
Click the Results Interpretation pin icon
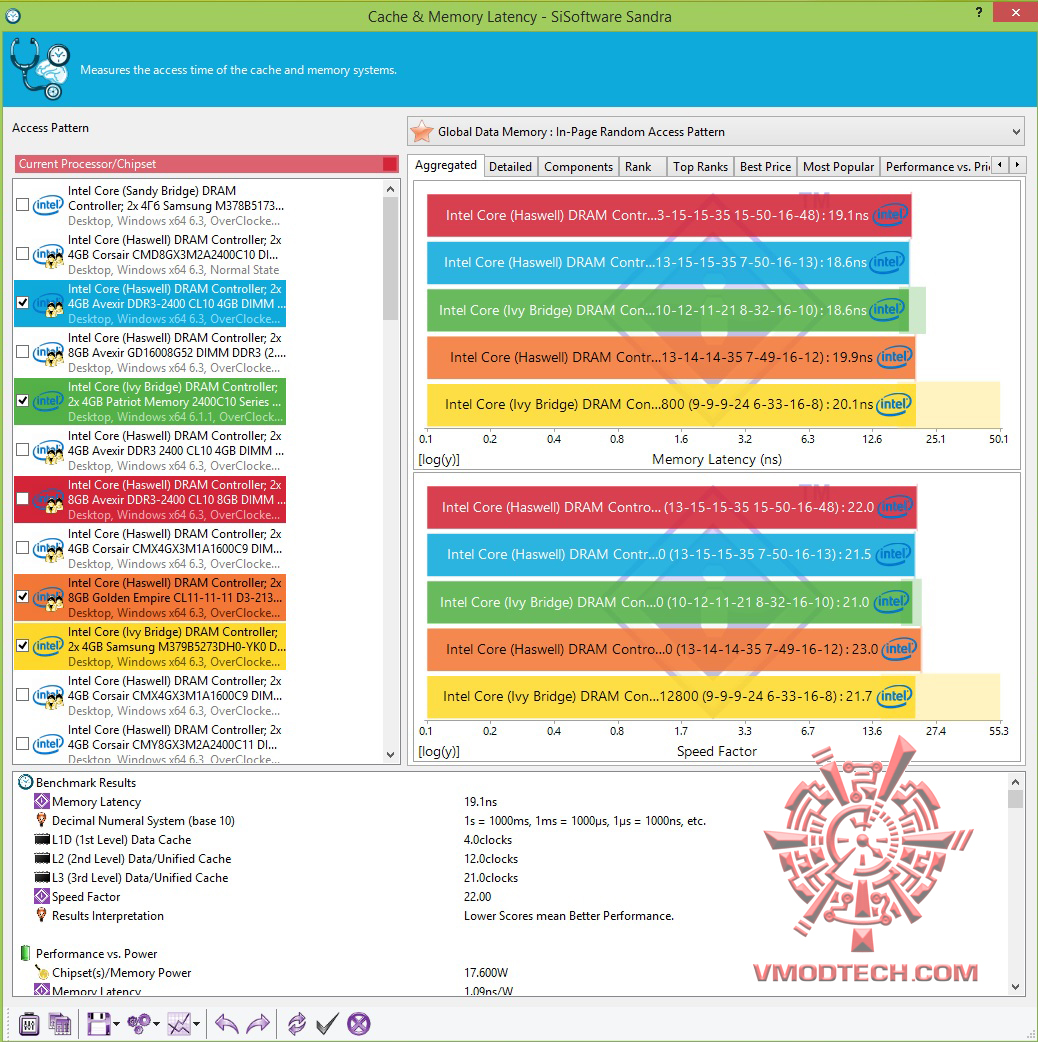(x=41, y=915)
